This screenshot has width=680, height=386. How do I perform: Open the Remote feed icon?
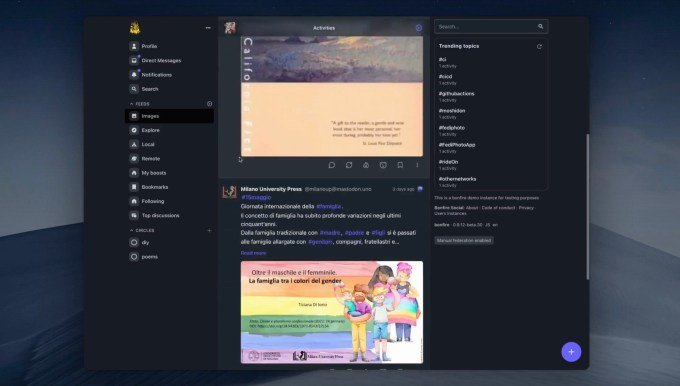click(x=134, y=159)
